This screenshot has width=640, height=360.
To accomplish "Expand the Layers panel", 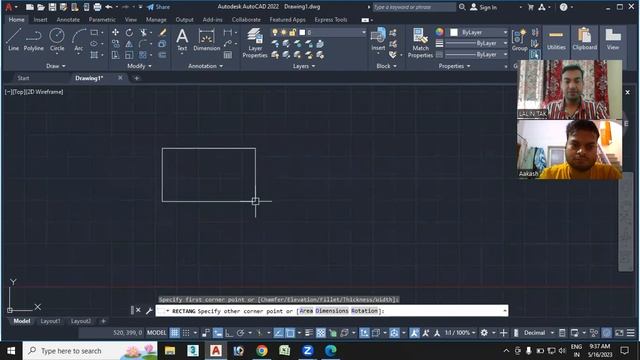I will [x=304, y=66].
